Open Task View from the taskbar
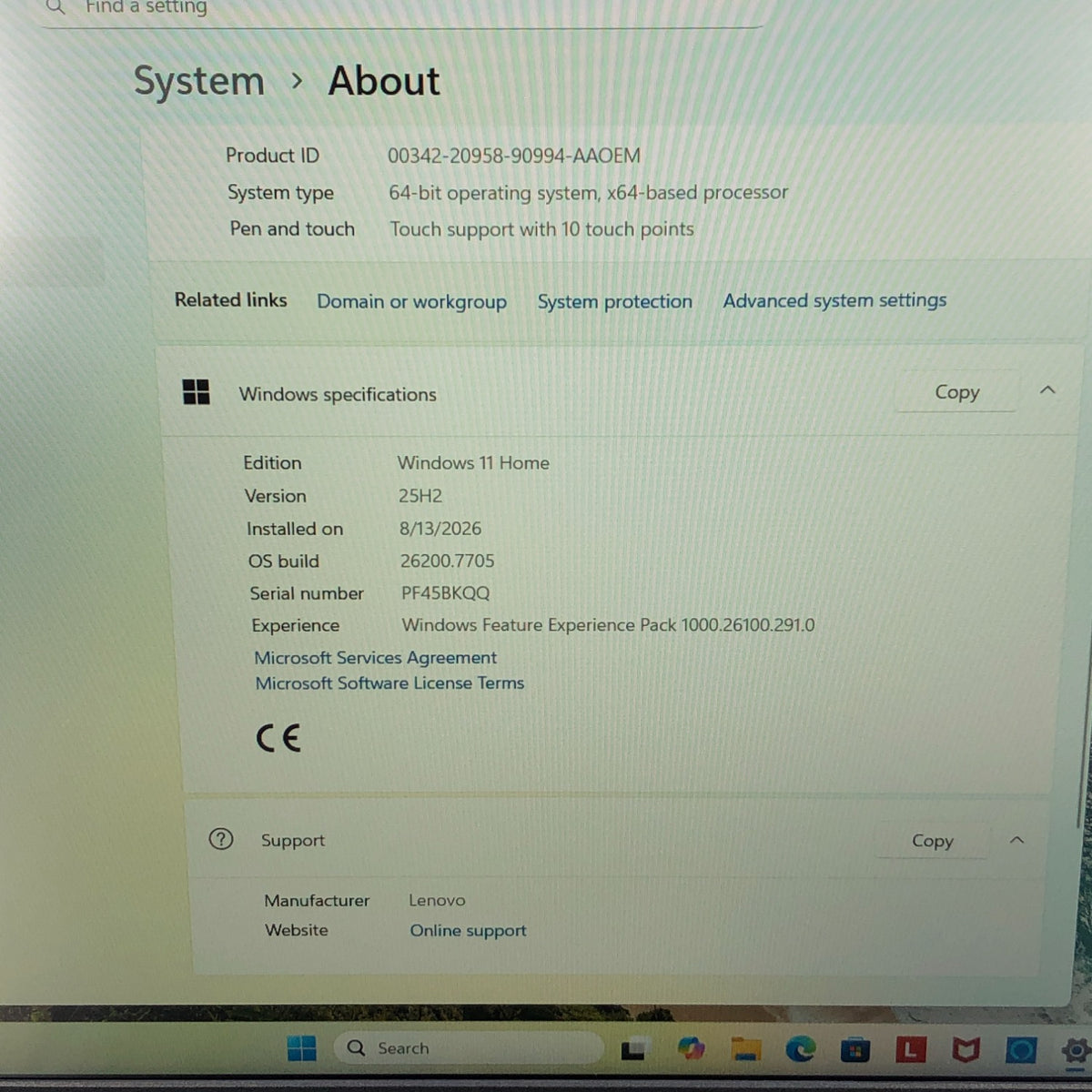Screen dimensions: 1092x1092 coord(633,1049)
